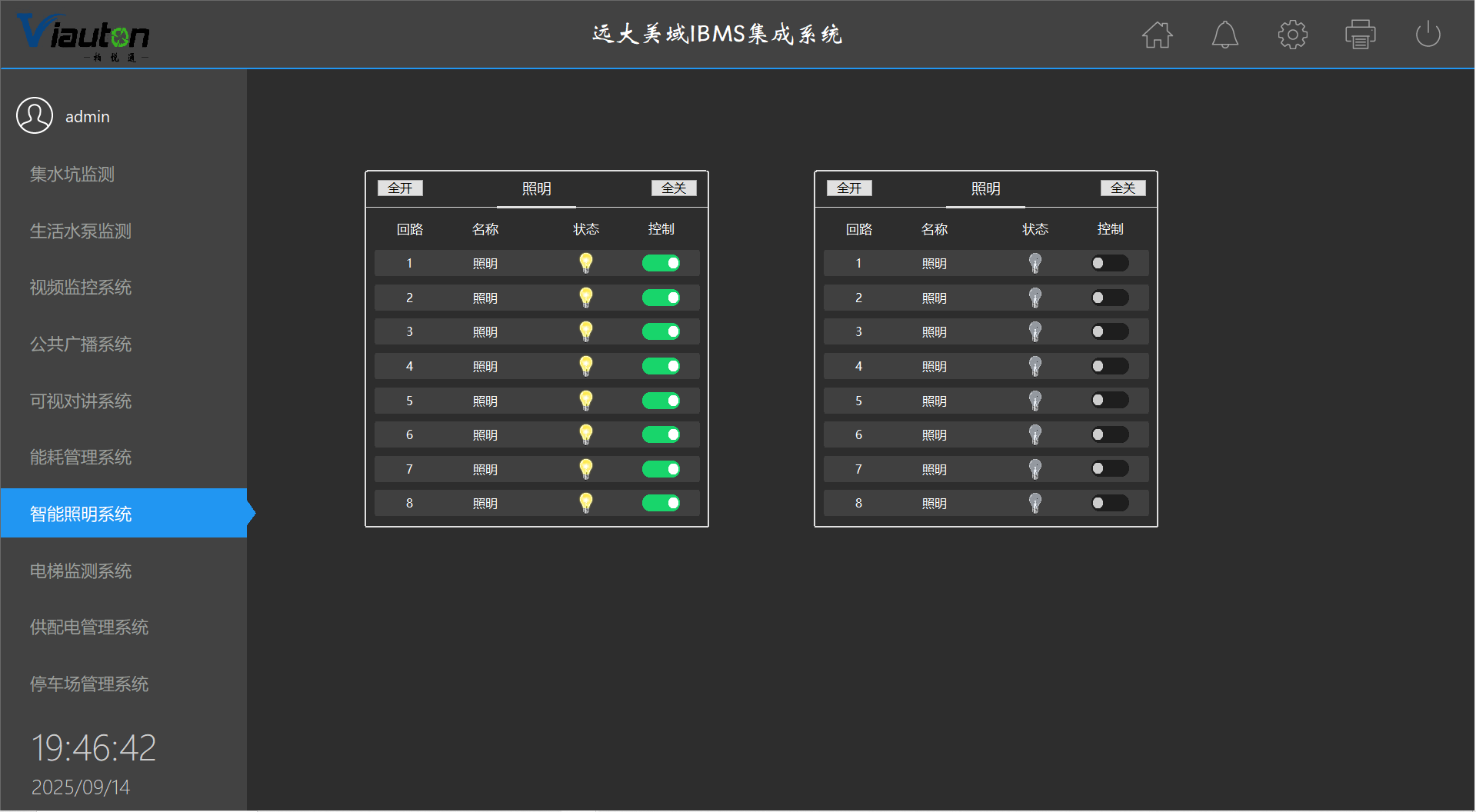
Task: Open the alarm bell notifications
Action: pyautogui.click(x=1224, y=35)
